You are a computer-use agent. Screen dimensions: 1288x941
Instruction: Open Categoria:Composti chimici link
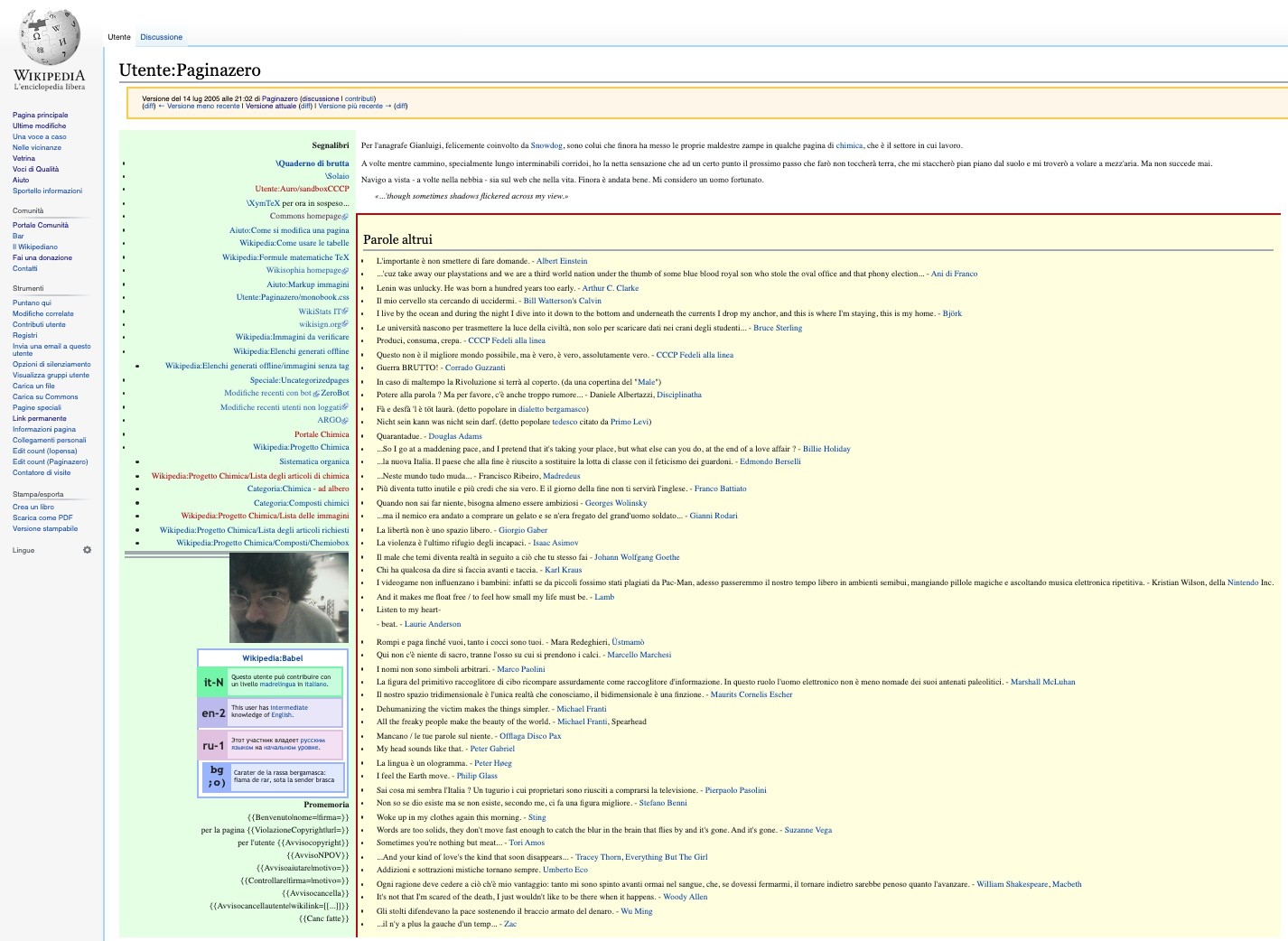[301, 503]
